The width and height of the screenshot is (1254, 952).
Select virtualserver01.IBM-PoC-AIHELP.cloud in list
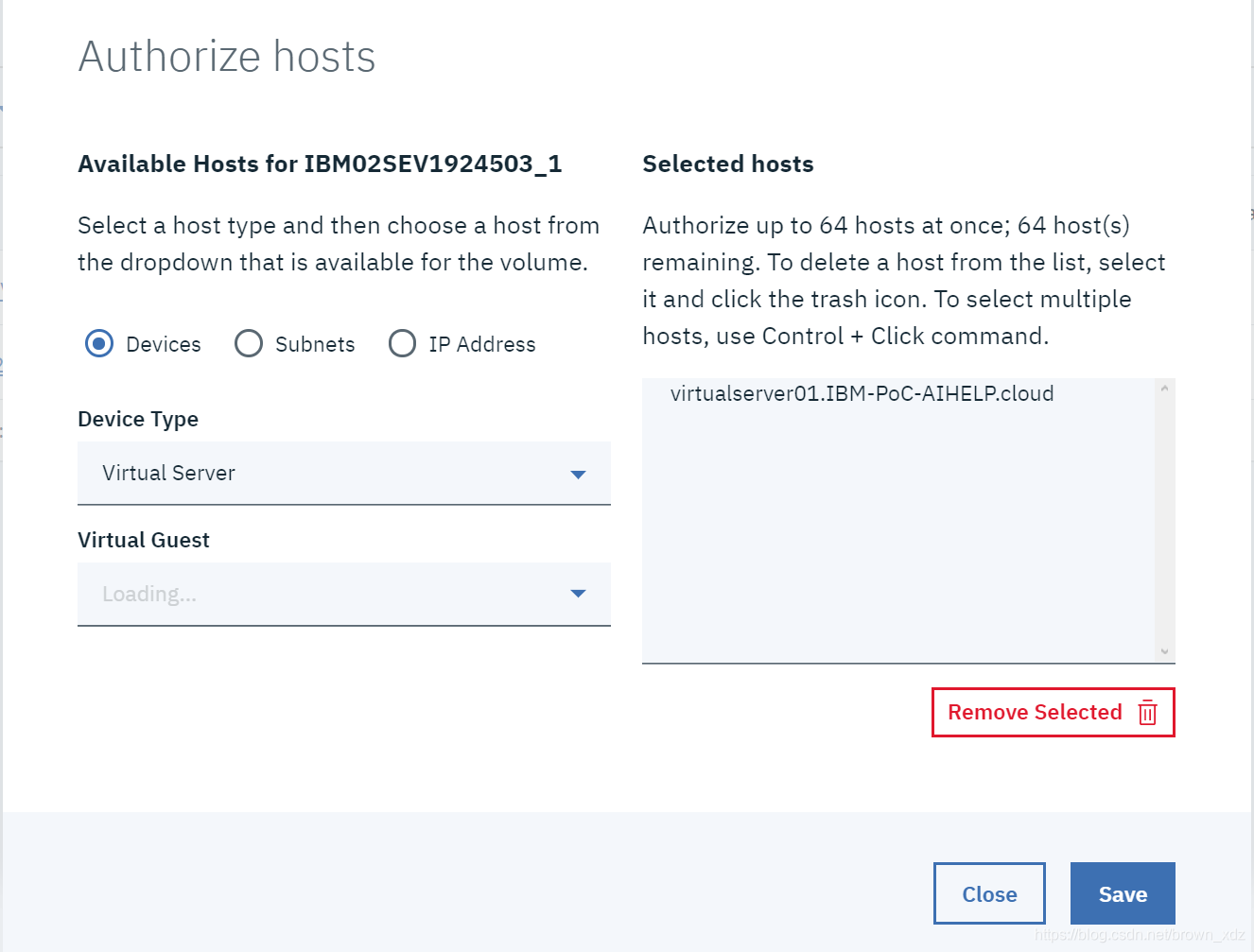coord(862,393)
